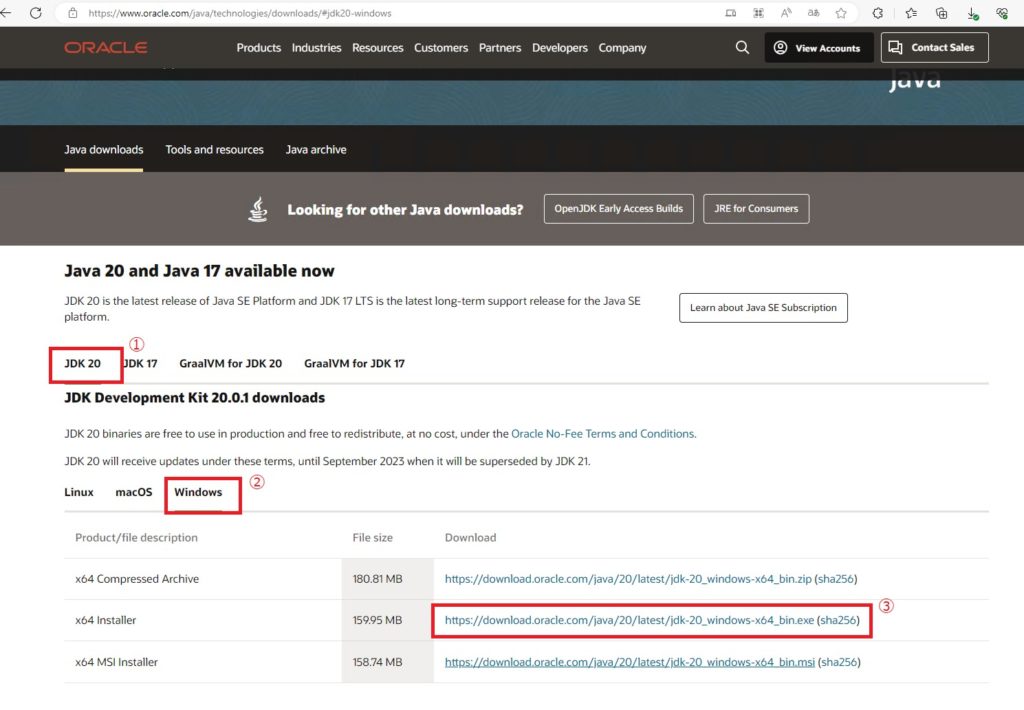Image resolution: width=1024 pixels, height=710 pixels.
Task: Click the Oracle search magnifier icon
Action: 742,47
